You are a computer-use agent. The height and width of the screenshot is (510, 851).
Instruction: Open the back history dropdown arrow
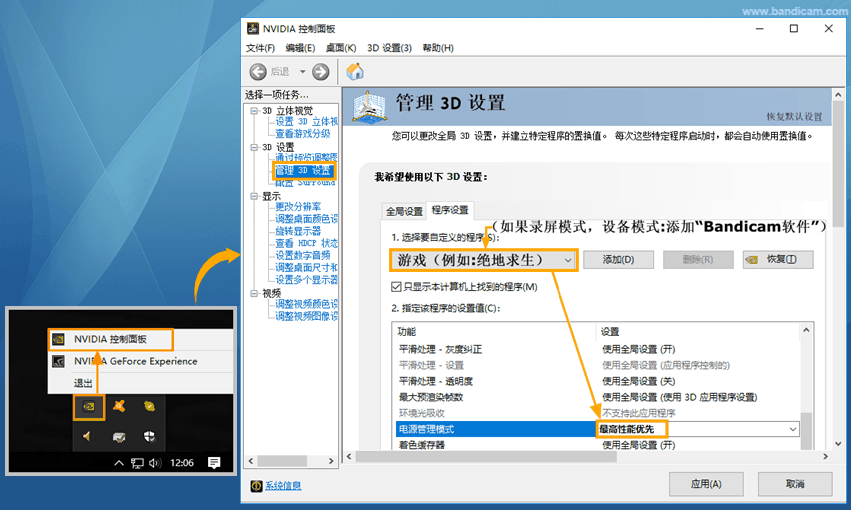pos(302,72)
